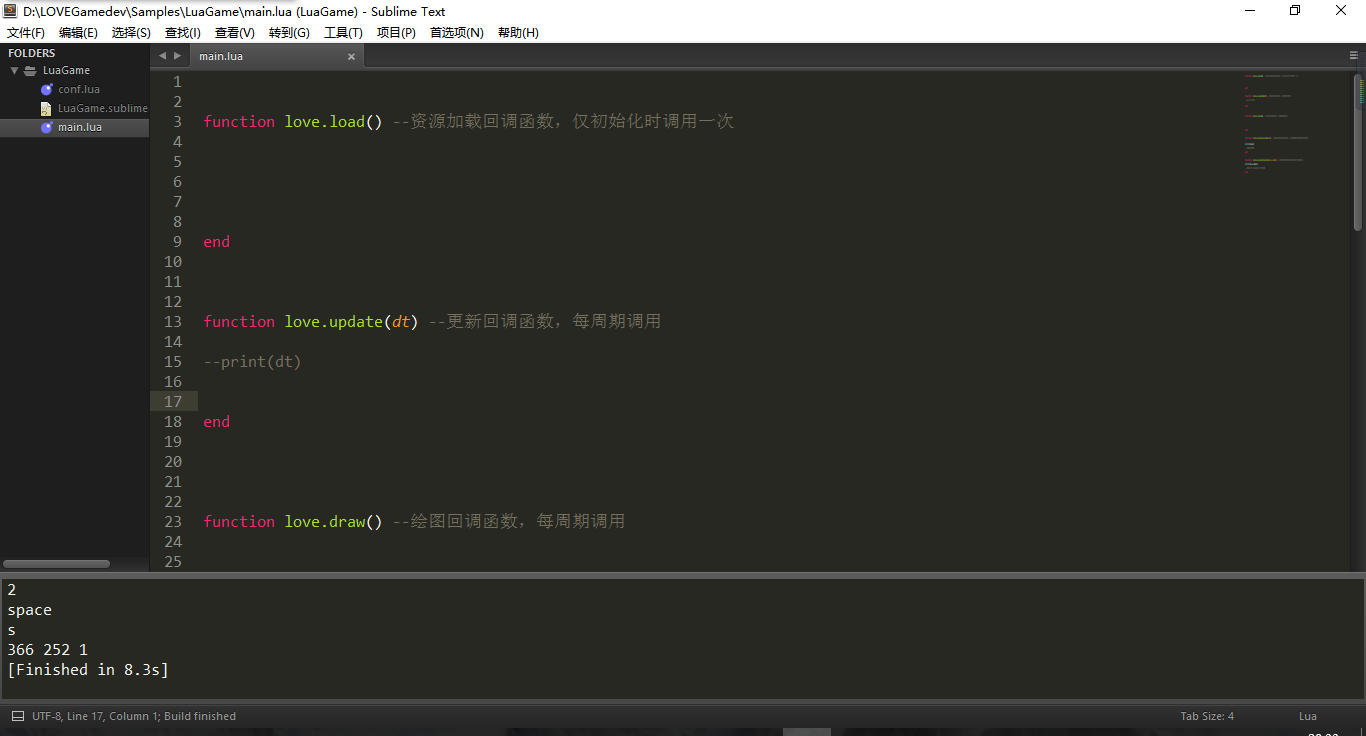Open the 选择(S) menu

coord(131,33)
